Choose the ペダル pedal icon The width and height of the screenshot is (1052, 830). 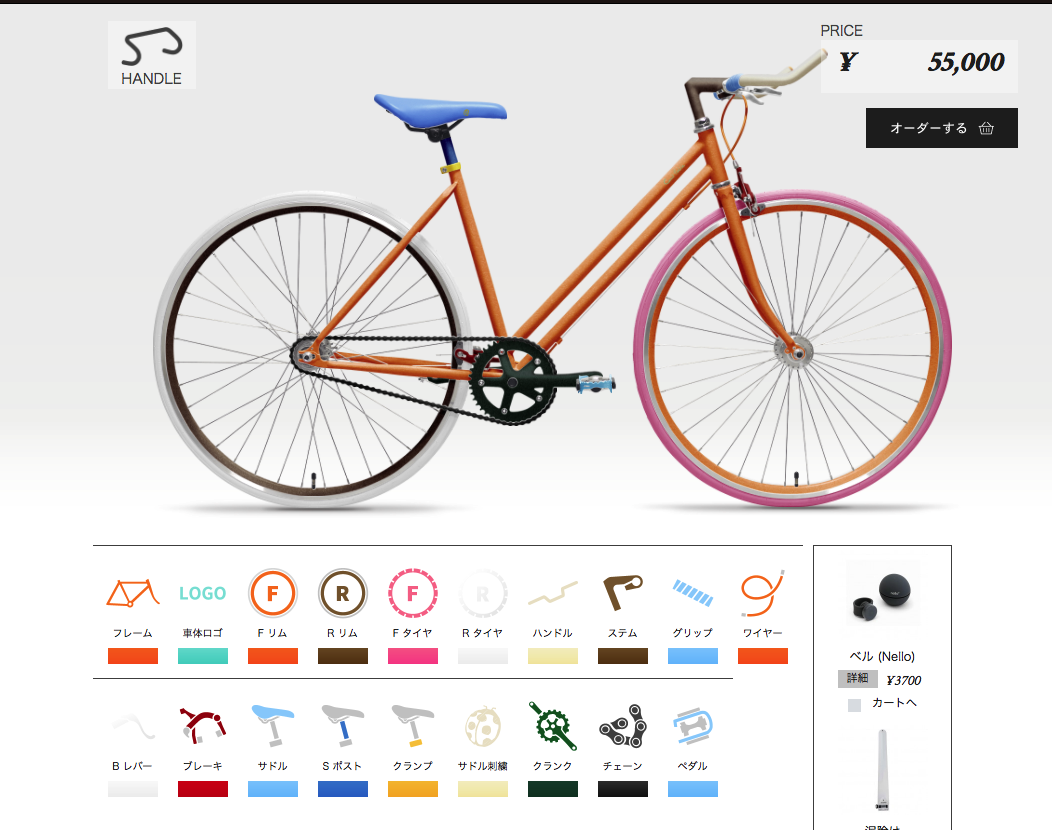692,726
